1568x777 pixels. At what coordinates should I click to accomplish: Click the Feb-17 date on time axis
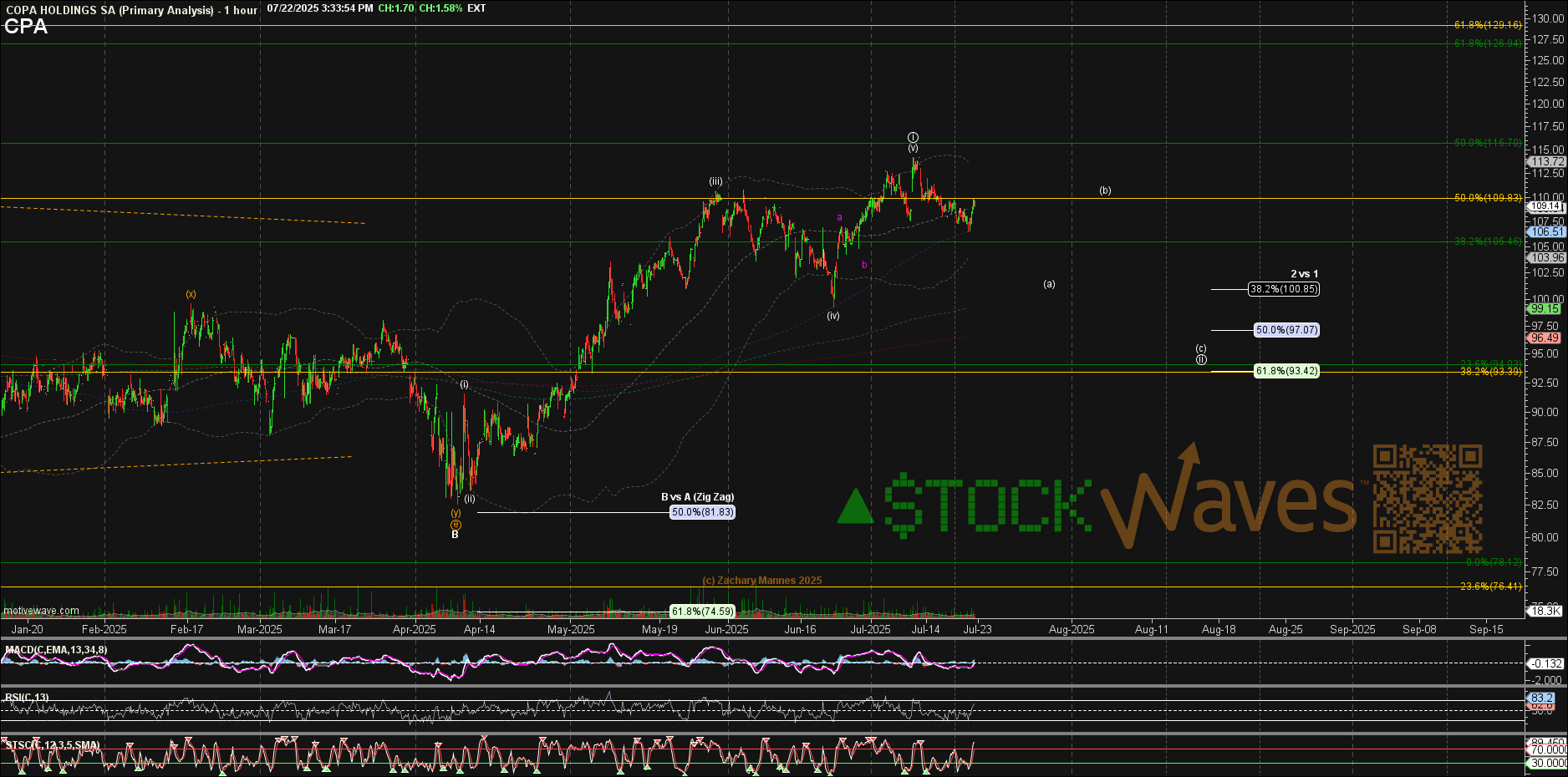click(x=186, y=629)
